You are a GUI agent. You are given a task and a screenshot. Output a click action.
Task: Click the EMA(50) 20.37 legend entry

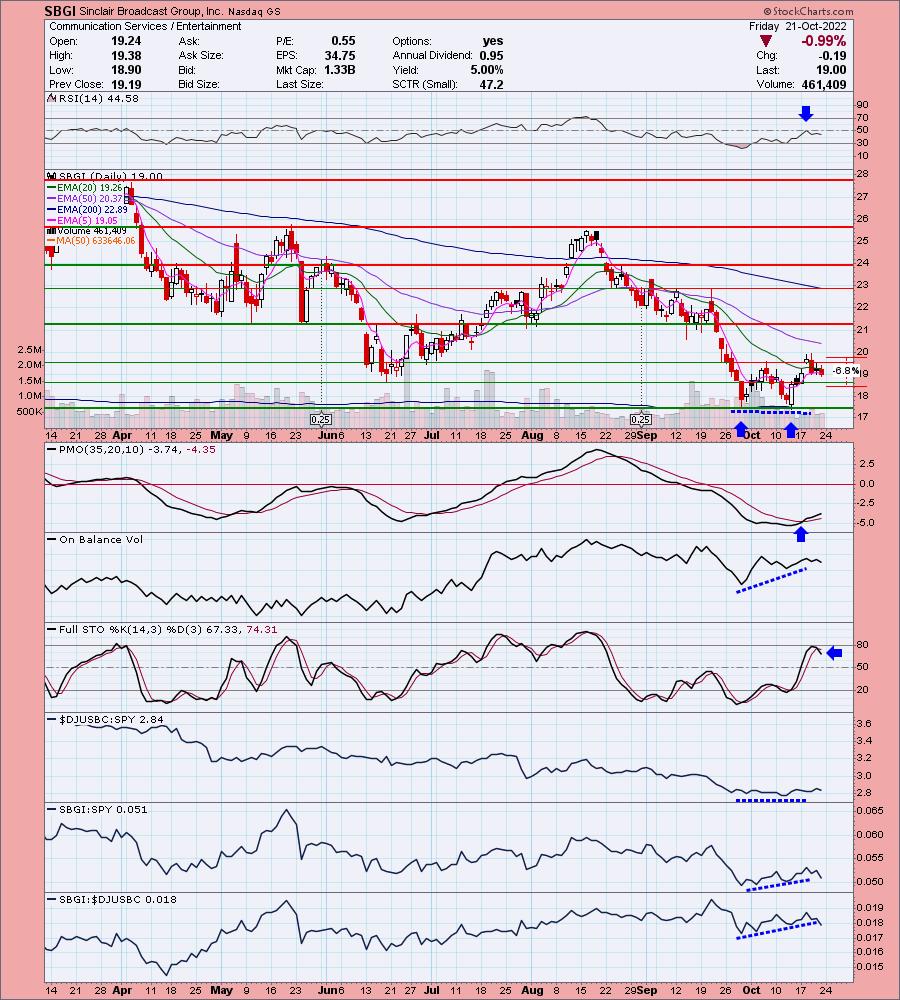pos(87,198)
